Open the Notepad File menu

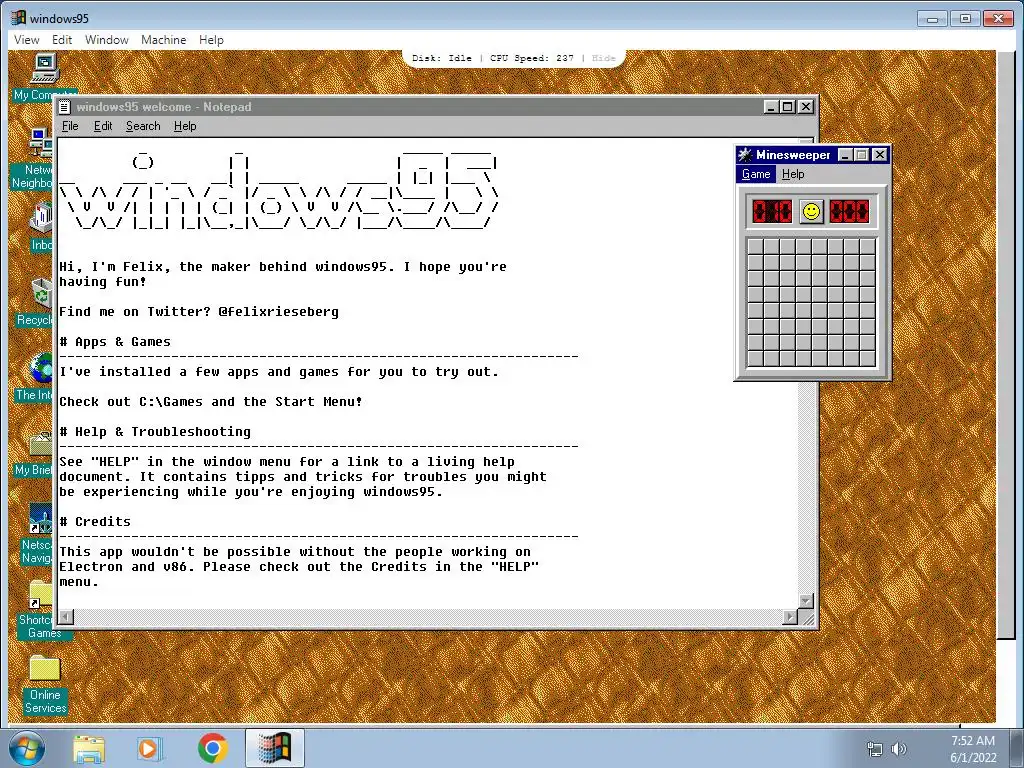pyautogui.click(x=70, y=126)
